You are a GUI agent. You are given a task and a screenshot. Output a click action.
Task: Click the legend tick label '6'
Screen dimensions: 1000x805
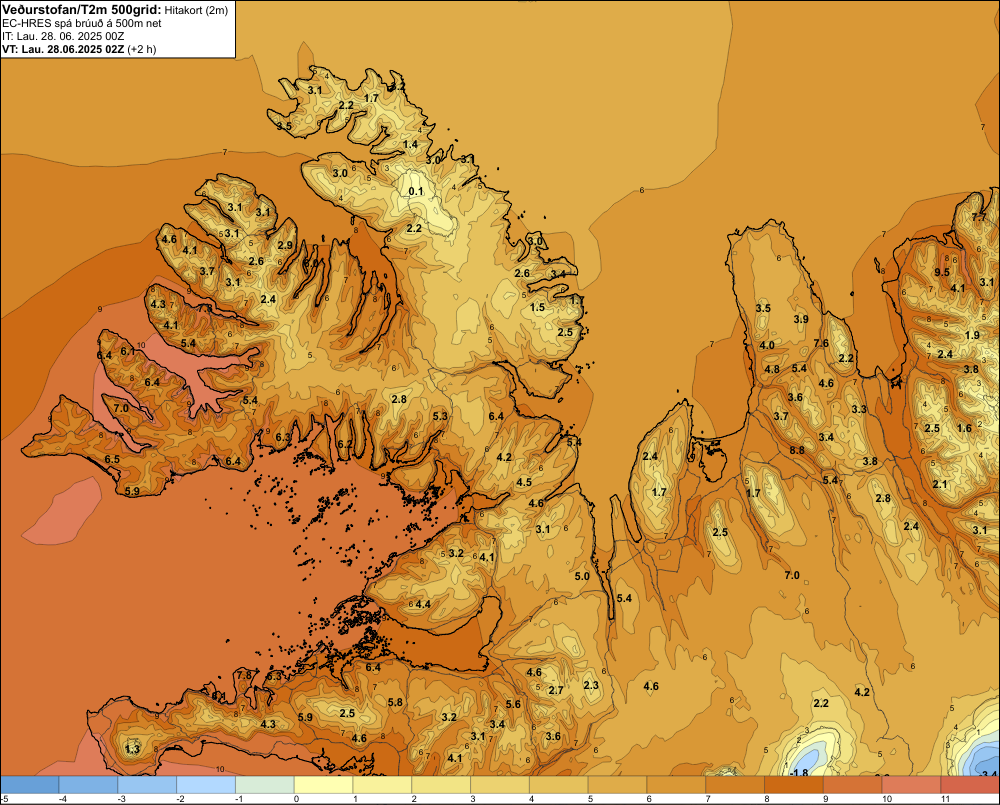pyautogui.click(x=649, y=799)
